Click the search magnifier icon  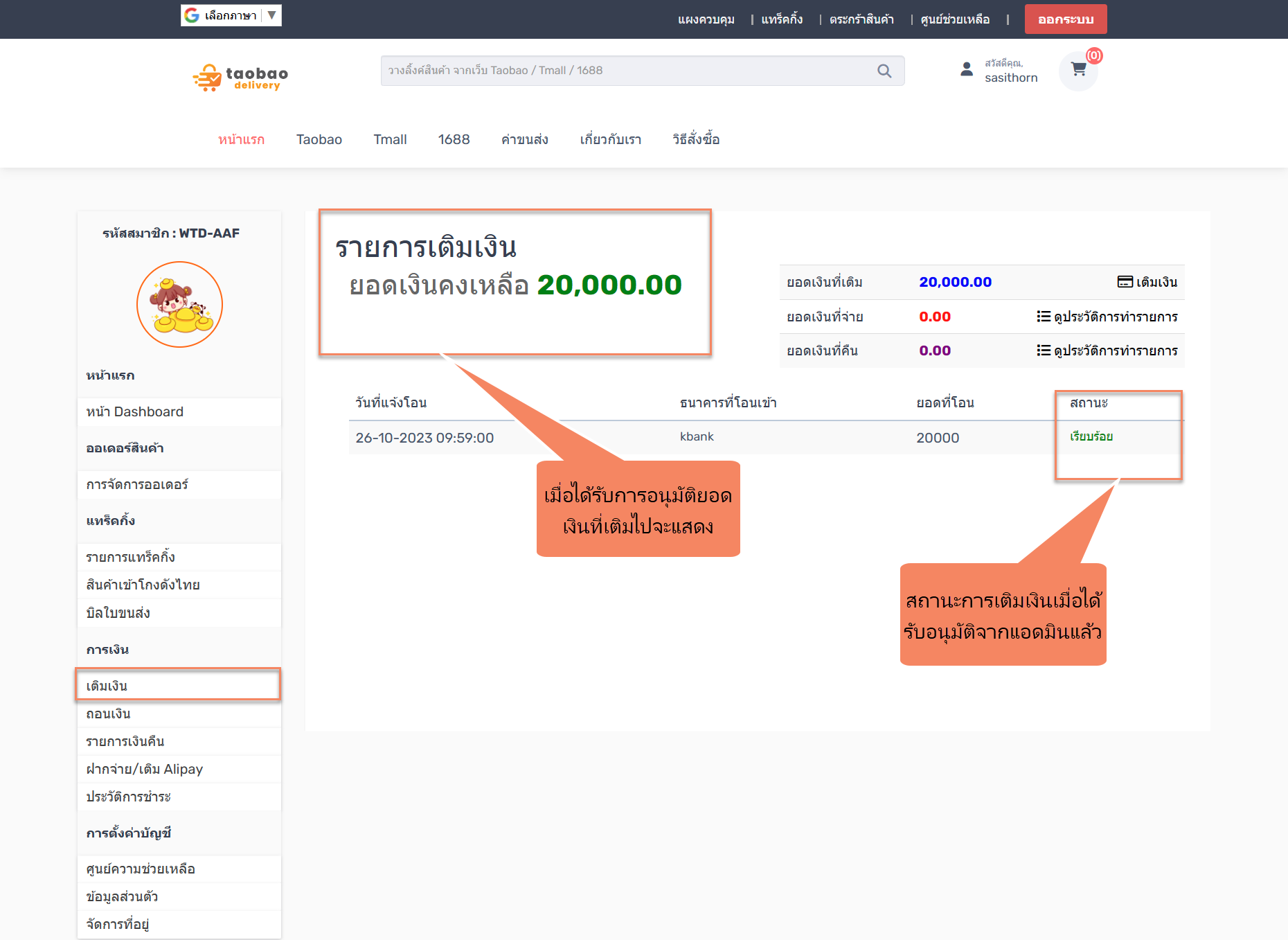tap(884, 71)
